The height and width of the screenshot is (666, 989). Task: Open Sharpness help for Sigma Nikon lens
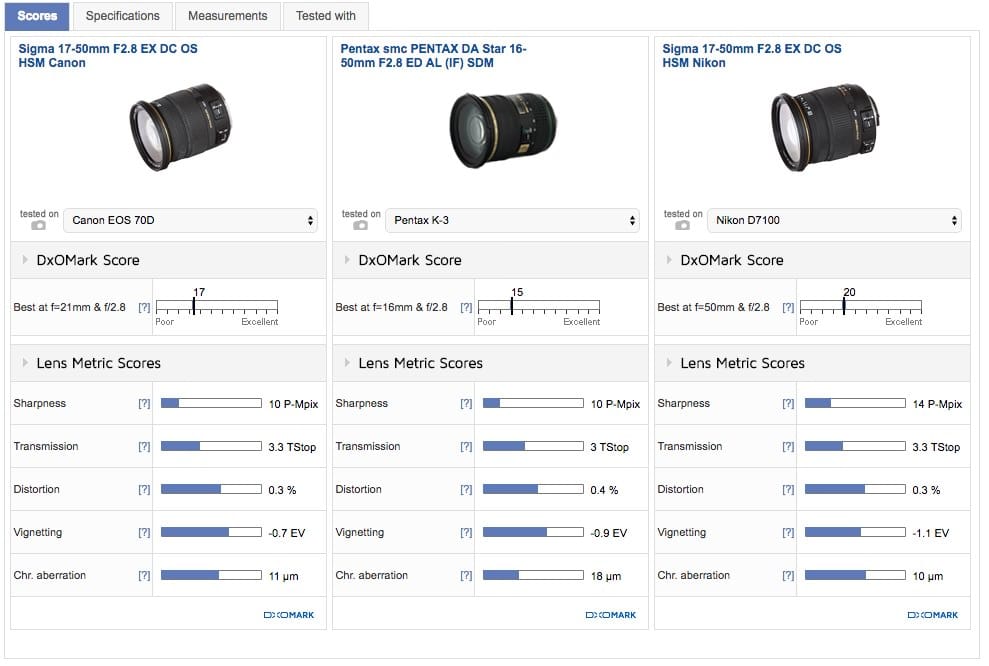[788, 404]
